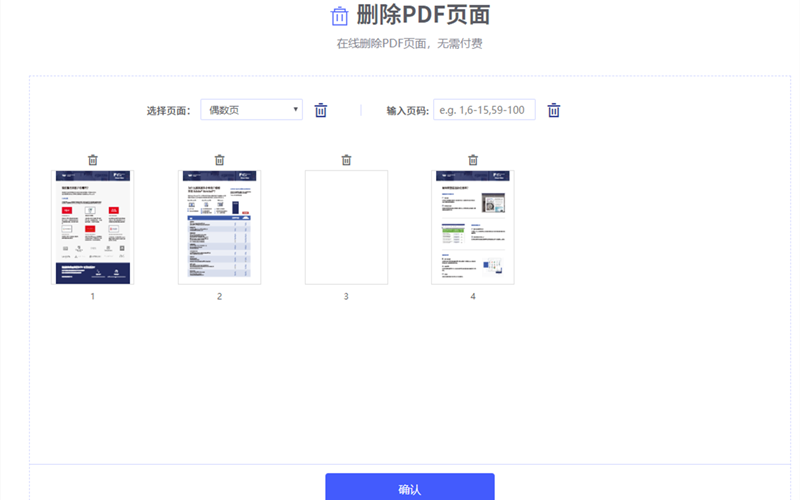Click the trash icon in the page title
This screenshot has width=800, height=500.
340,16
